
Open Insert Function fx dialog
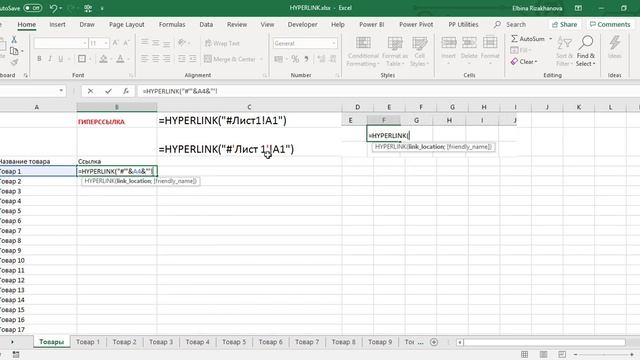click(126, 91)
